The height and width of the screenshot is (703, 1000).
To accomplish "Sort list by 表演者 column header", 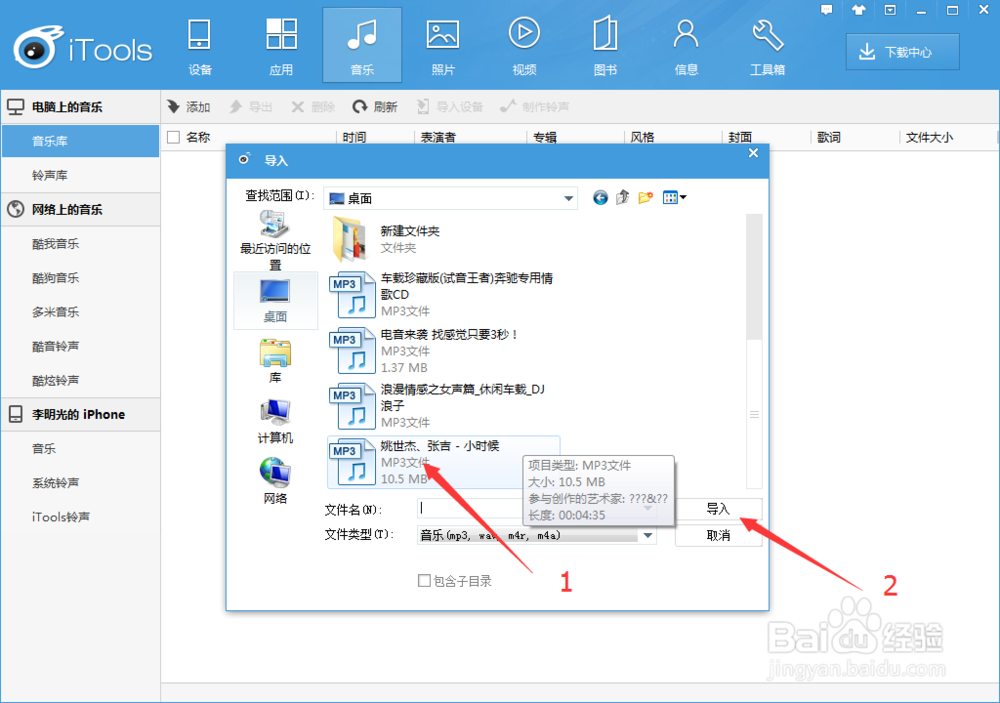I will pos(438,137).
